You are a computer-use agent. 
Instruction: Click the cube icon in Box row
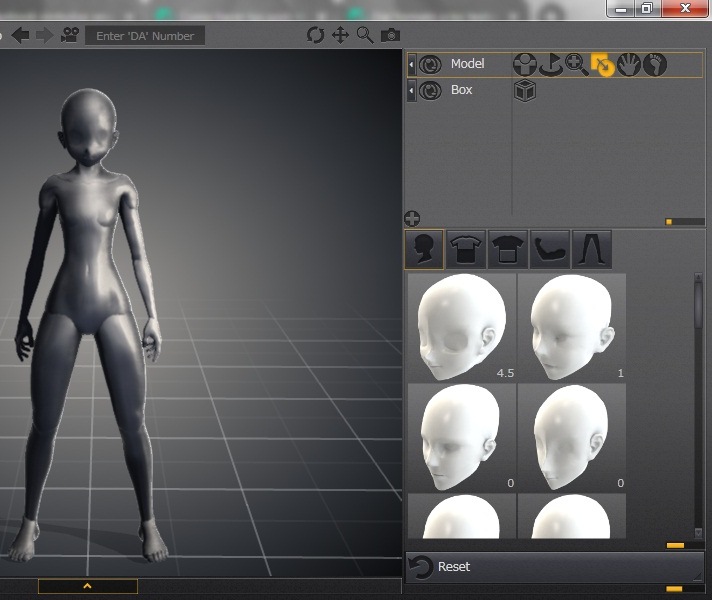[525, 91]
